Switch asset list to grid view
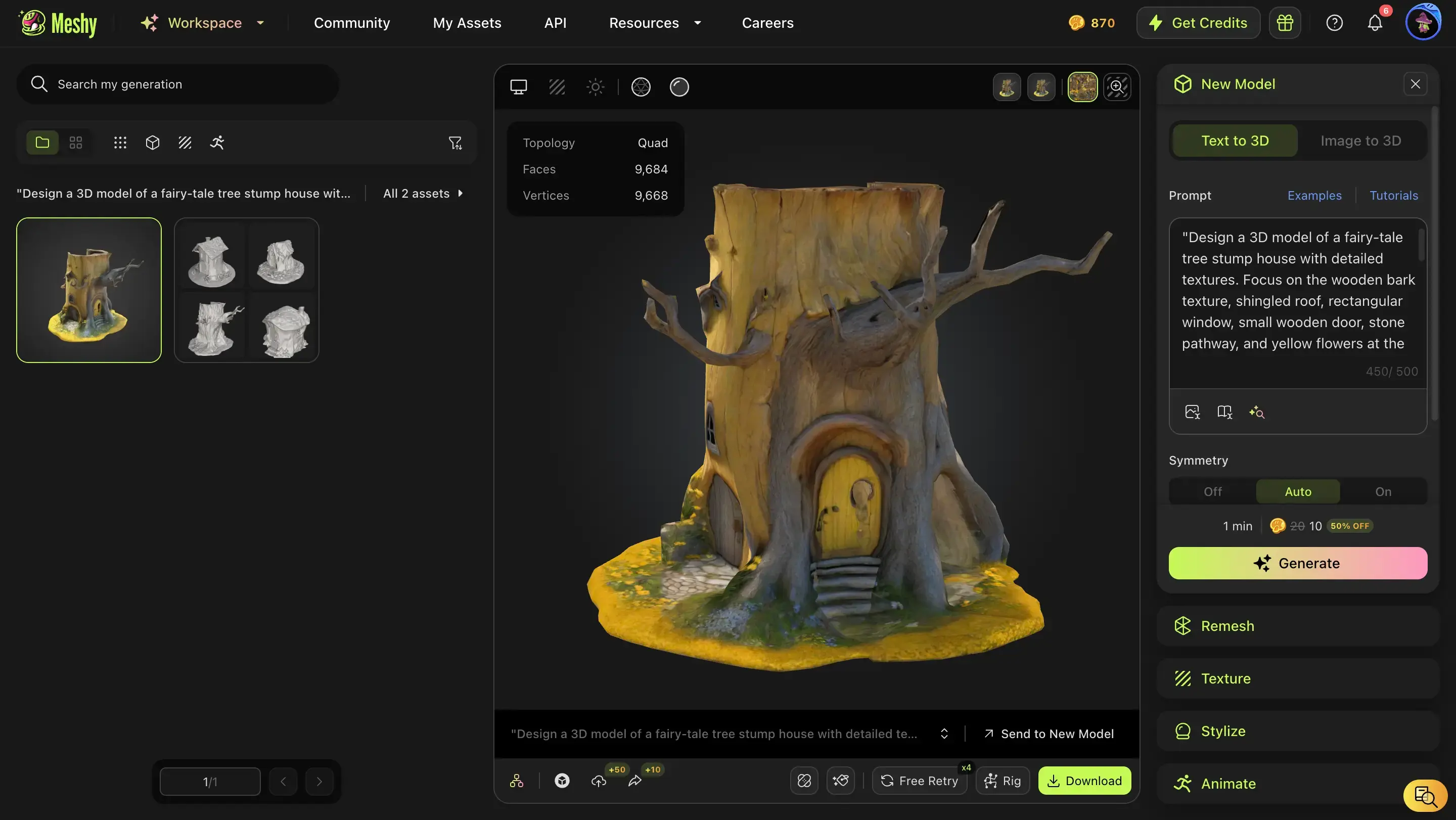This screenshot has height=820, width=1456. (x=76, y=143)
